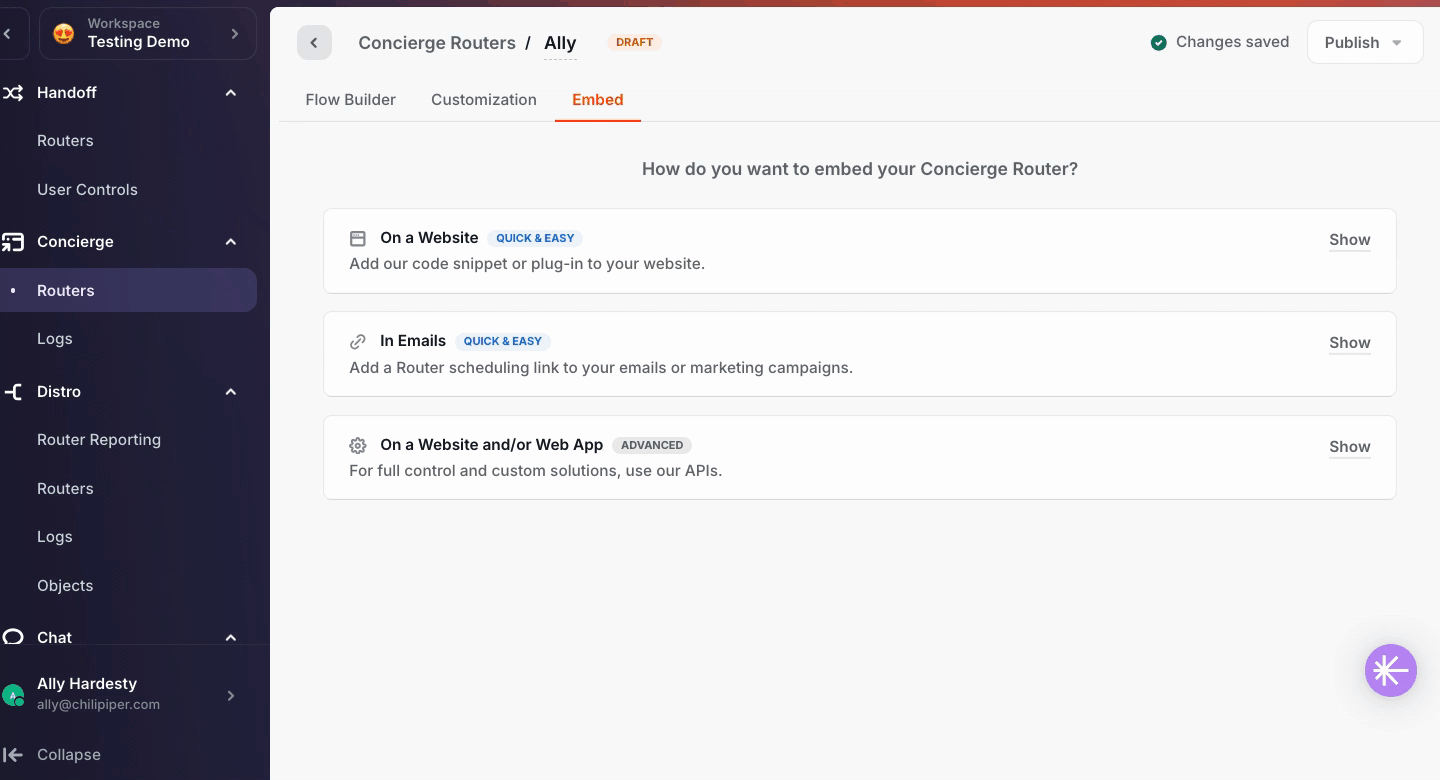Click the Handoff shuffle icon

tap(12, 93)
